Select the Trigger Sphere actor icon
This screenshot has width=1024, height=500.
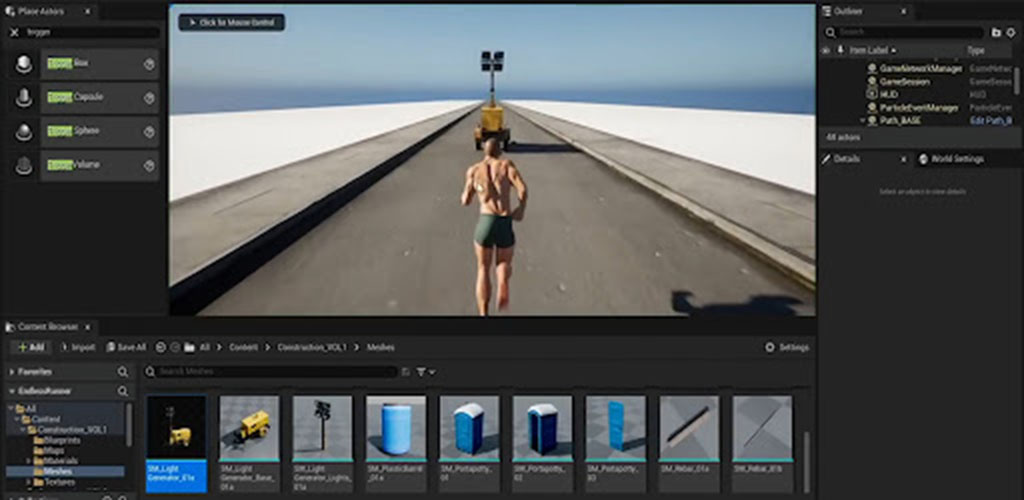(24, 132)
